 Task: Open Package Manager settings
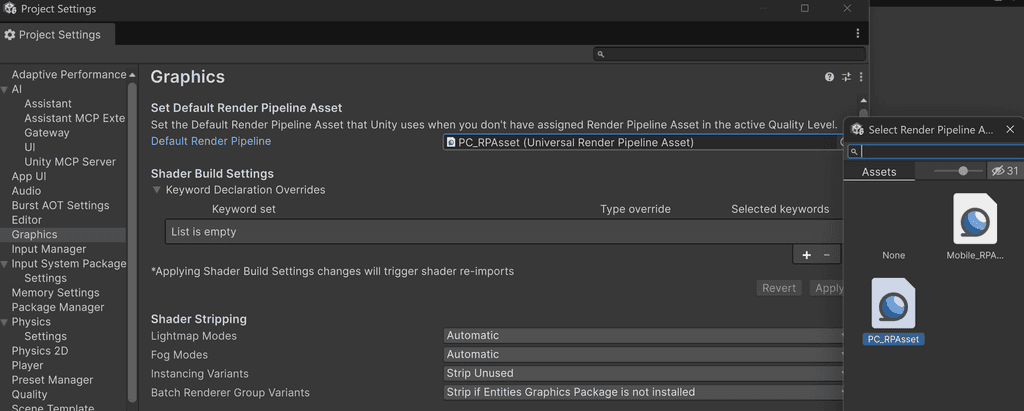tap(57, 307)
